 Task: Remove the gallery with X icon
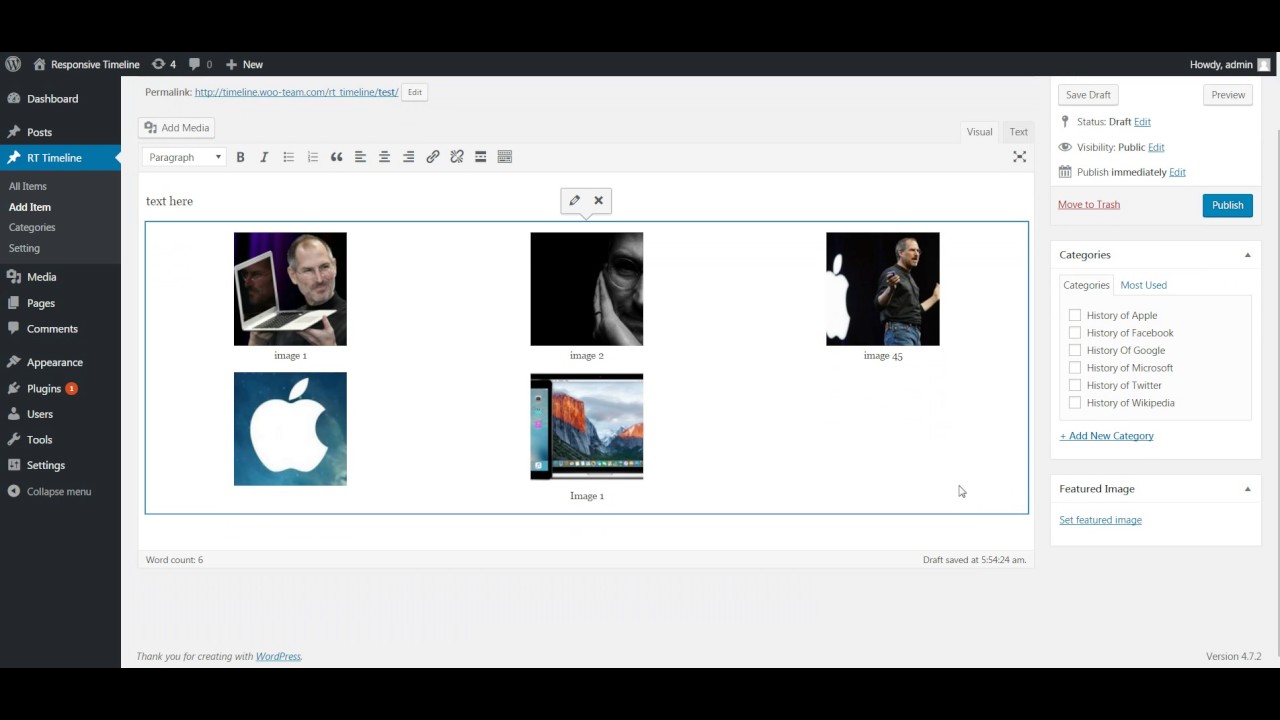coord(598,200)
